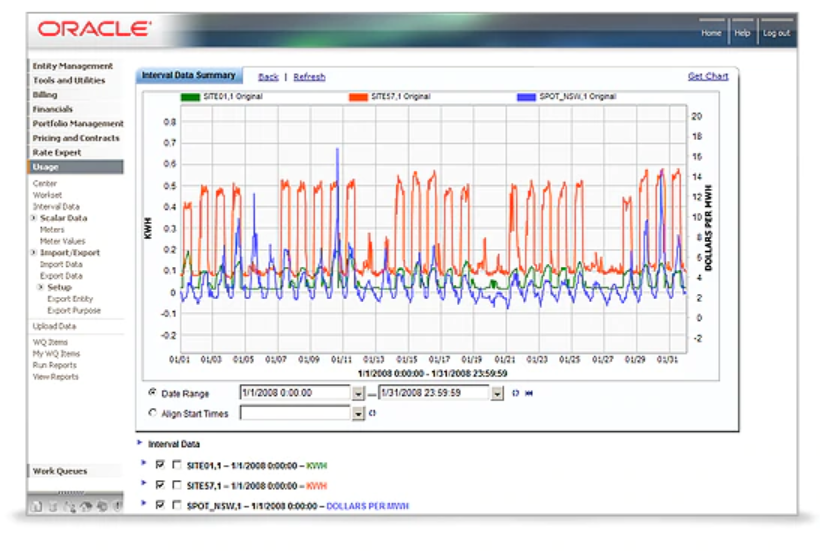The height and width of the screenshot is (551, 820).
Task: Click the Refresh link
Action: tap(309, 77)
